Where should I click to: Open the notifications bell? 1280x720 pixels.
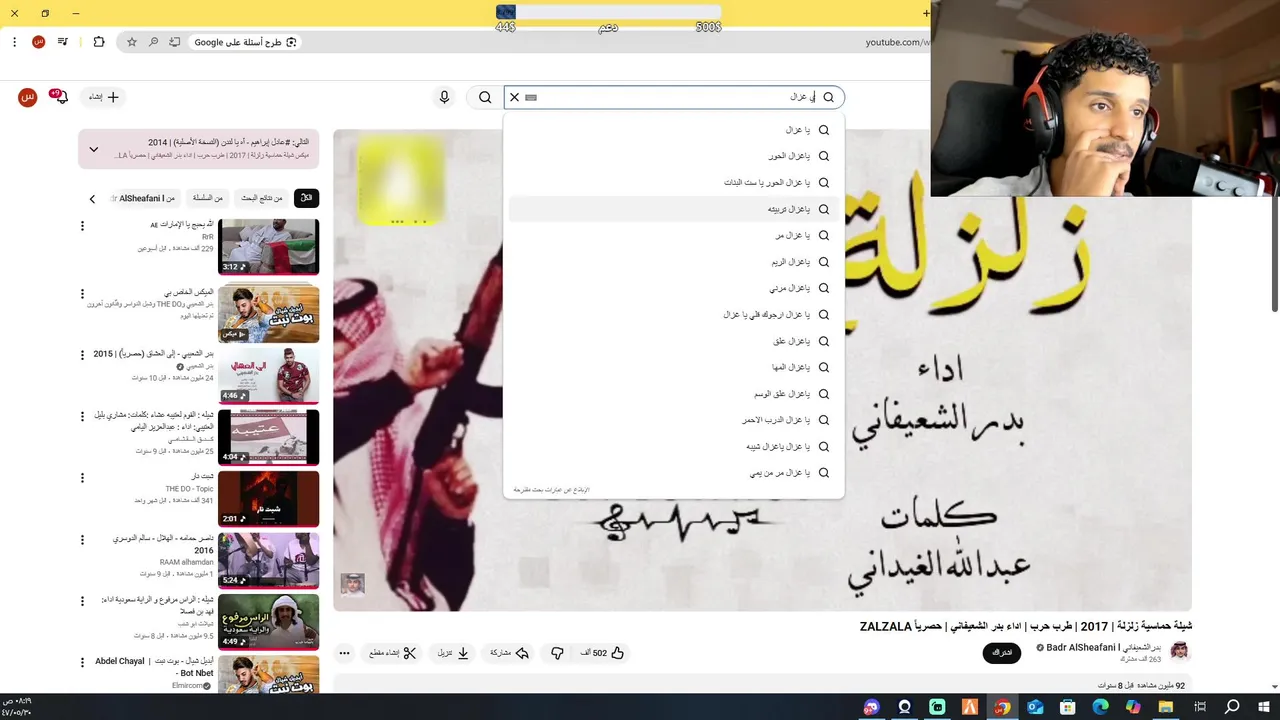[x=61, y=97]
